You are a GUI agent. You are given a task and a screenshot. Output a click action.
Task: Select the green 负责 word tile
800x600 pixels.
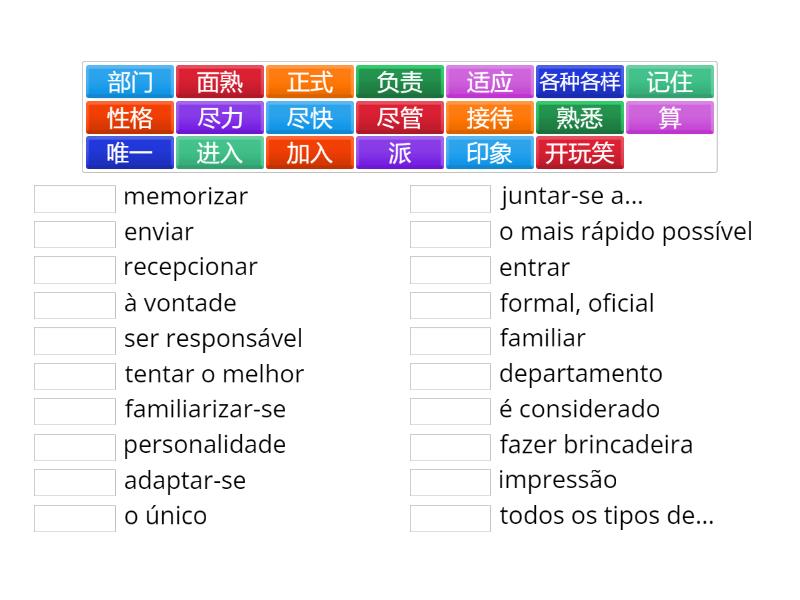(400, 82)
